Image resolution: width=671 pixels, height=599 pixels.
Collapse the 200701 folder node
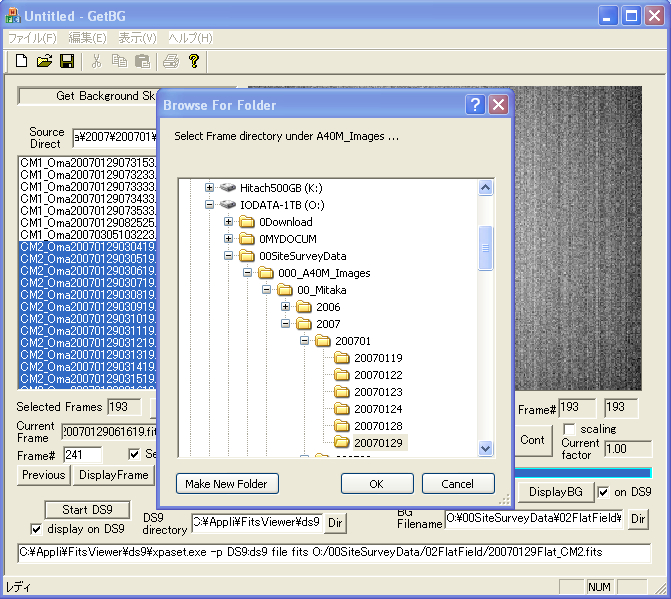tap(305, 341)
